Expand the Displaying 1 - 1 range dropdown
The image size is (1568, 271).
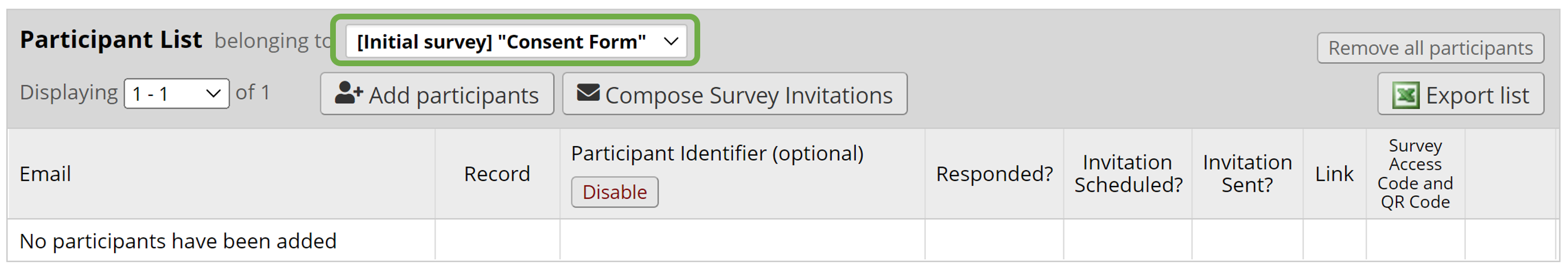[176, 94]
